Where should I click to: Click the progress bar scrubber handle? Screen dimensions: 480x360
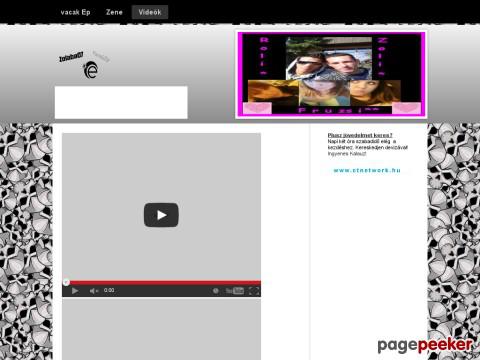click(66, 283)
